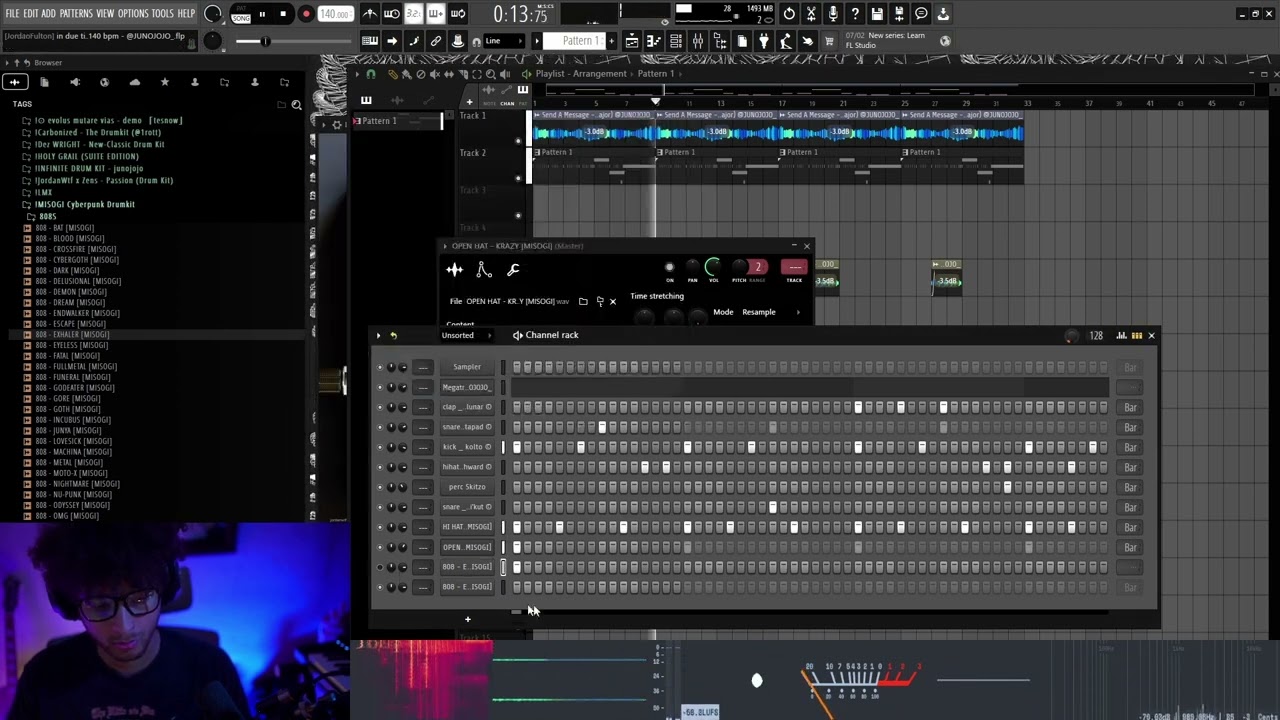
Task: Select 808 - NIGHTMARE [MISOGI] sample
Action: click(x=78, y=484)
